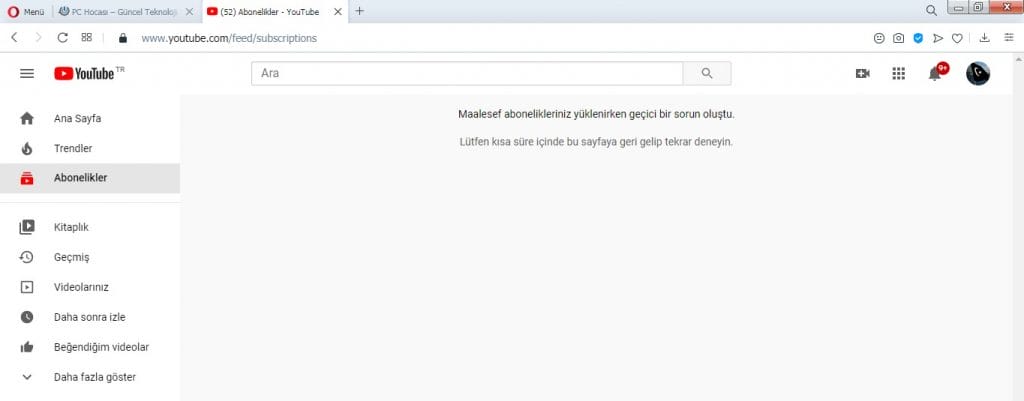Click the magnifier search button beside Ara
The height and width of the screenshot is (401, 1024).
(707, 73)
